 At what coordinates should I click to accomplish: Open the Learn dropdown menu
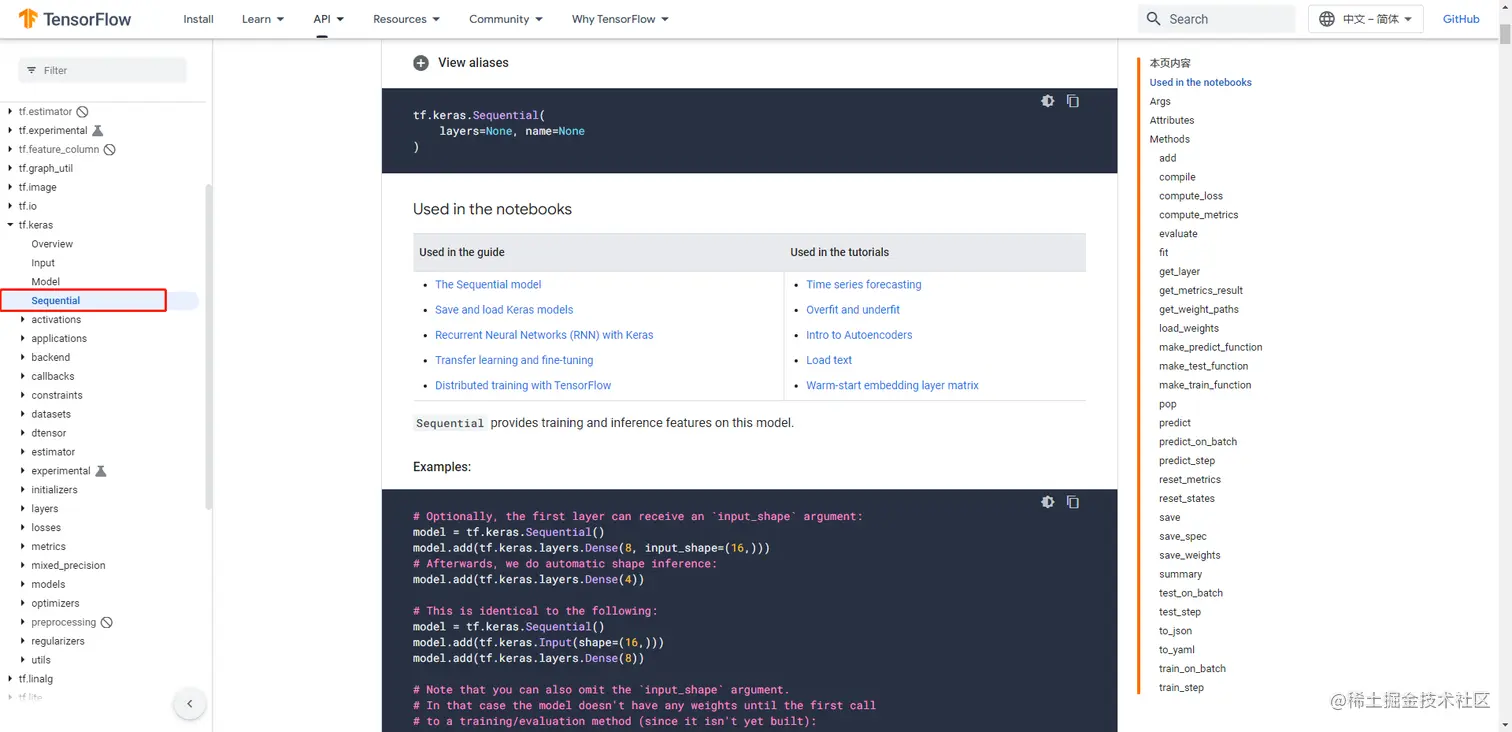pos(263,19)
